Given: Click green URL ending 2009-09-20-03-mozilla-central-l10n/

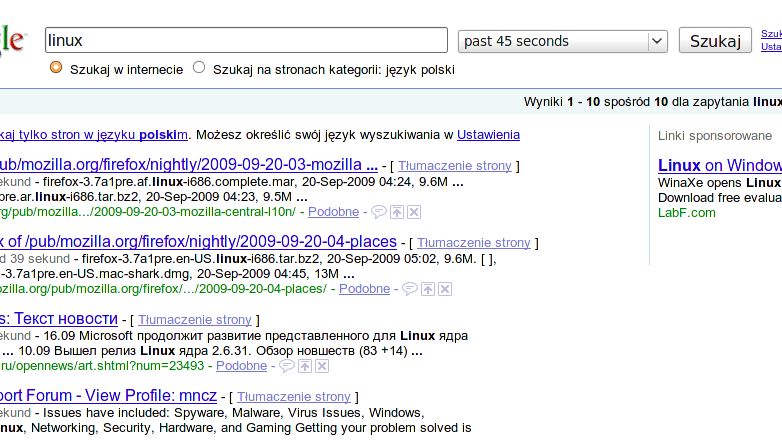Looking at the screenshot, I should 148,212.
